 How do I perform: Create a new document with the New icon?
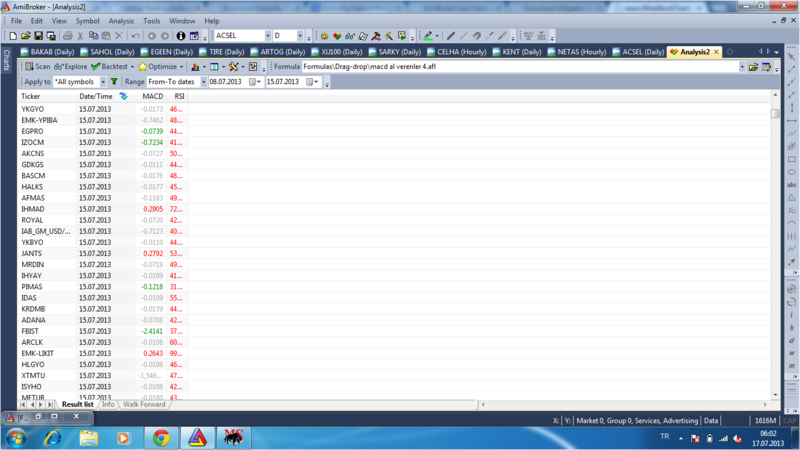pyautogui.click(x=13, y=36)
